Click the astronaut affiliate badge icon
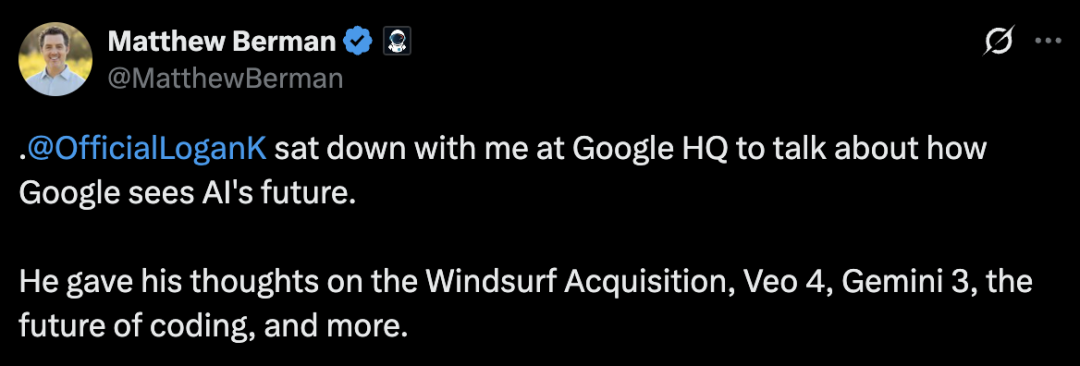 click(397, 43)
